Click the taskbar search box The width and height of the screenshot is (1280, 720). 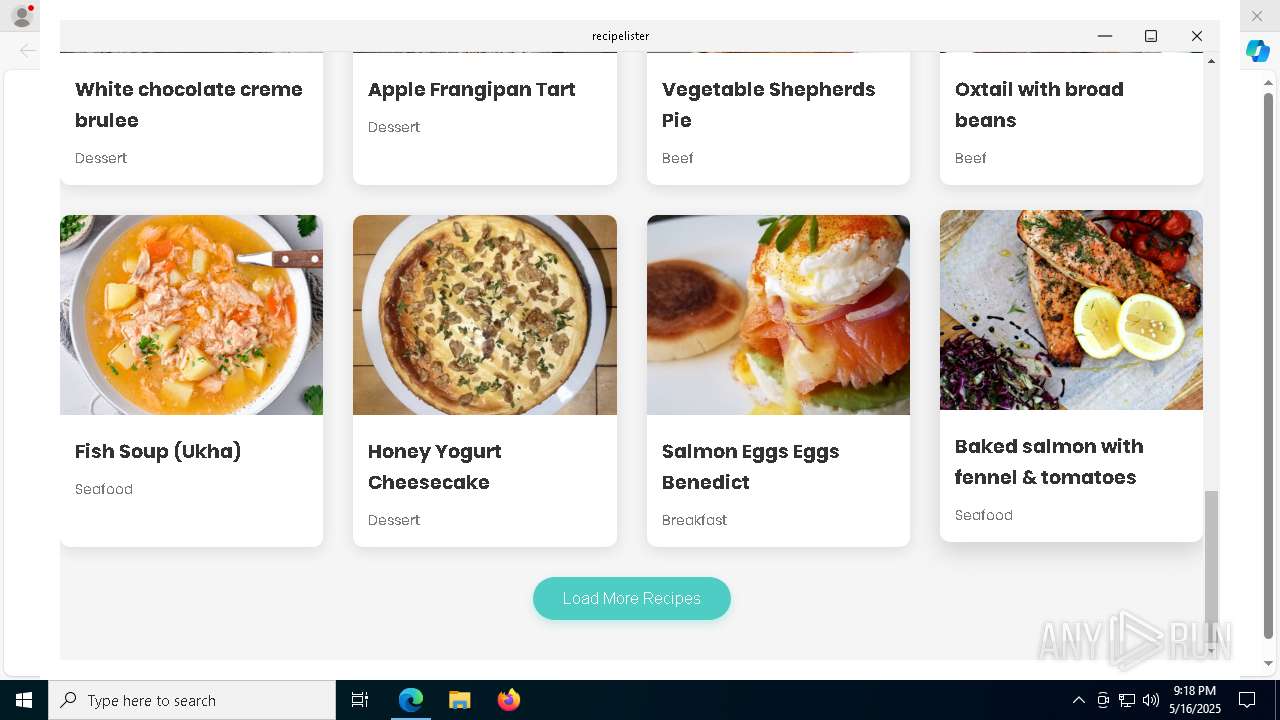point(192,700)
